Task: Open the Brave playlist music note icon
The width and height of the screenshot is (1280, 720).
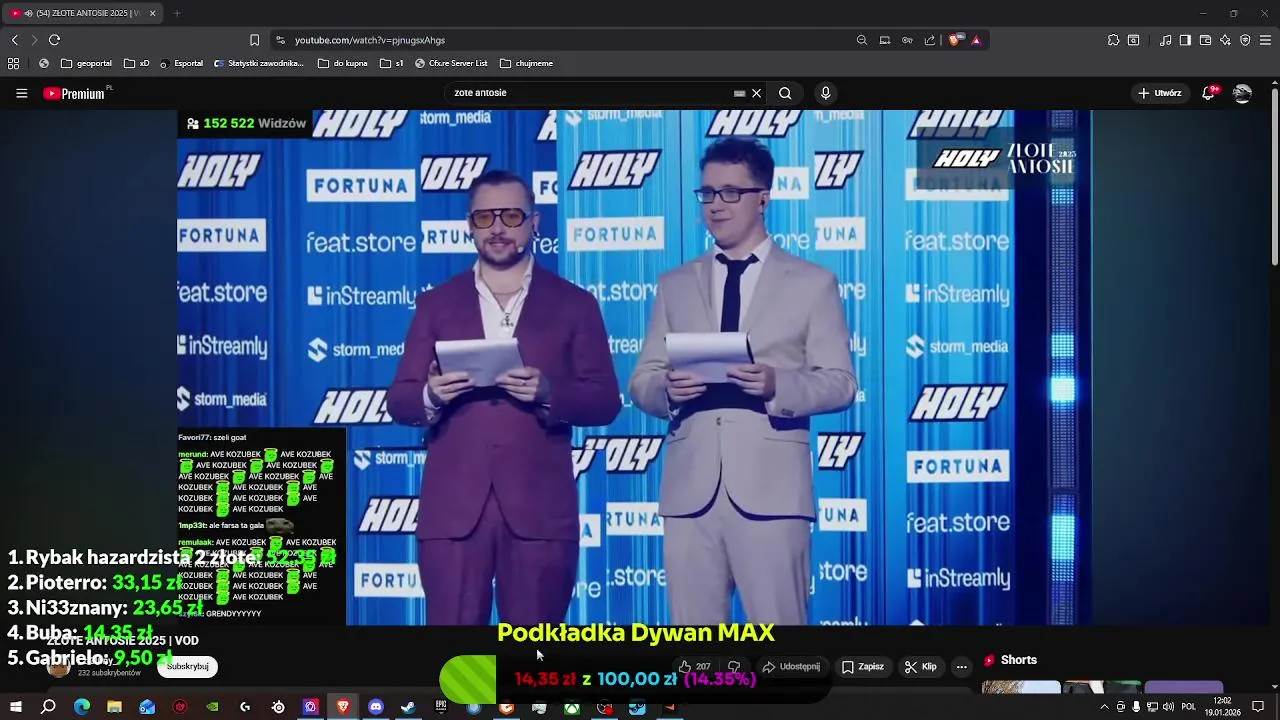Action: coord(1165,40)
